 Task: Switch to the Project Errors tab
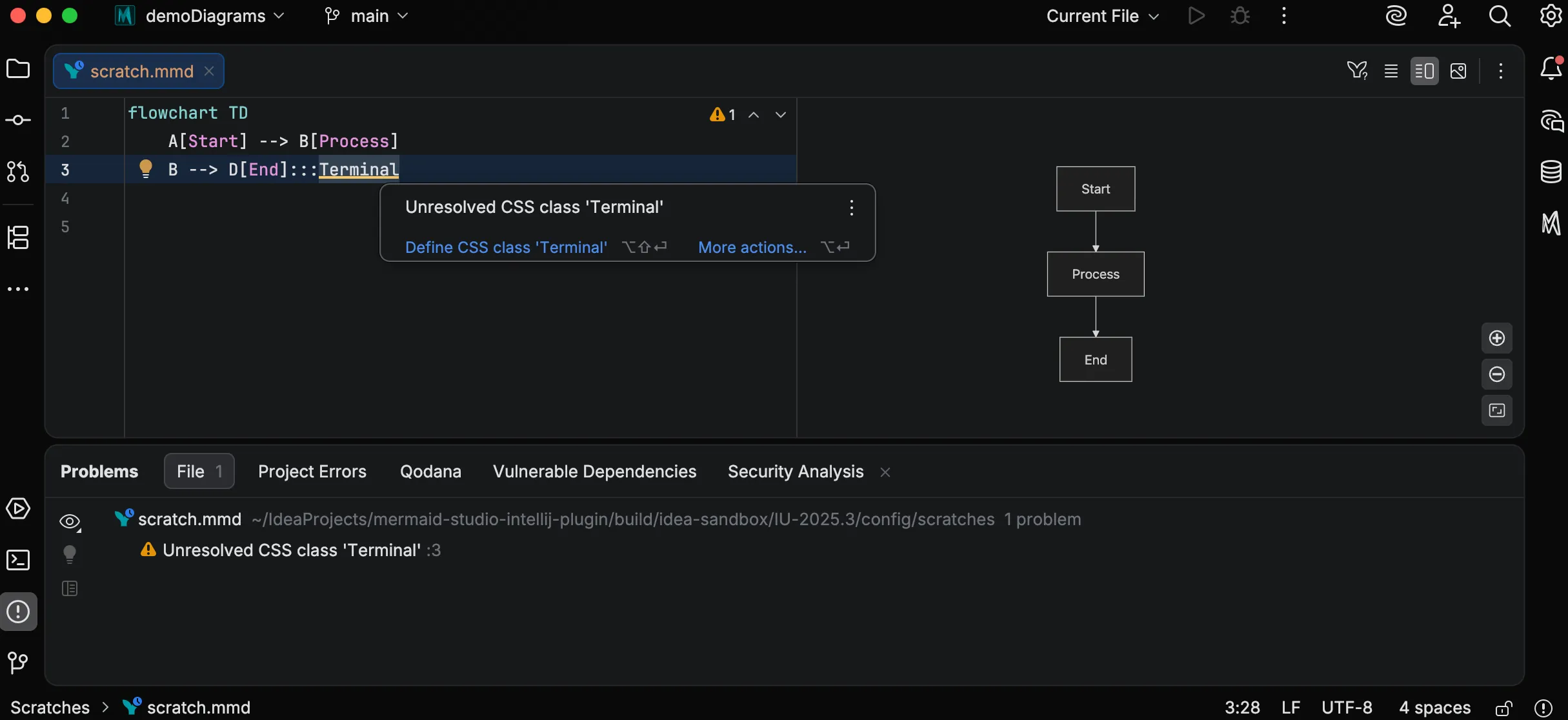point(312,472)
